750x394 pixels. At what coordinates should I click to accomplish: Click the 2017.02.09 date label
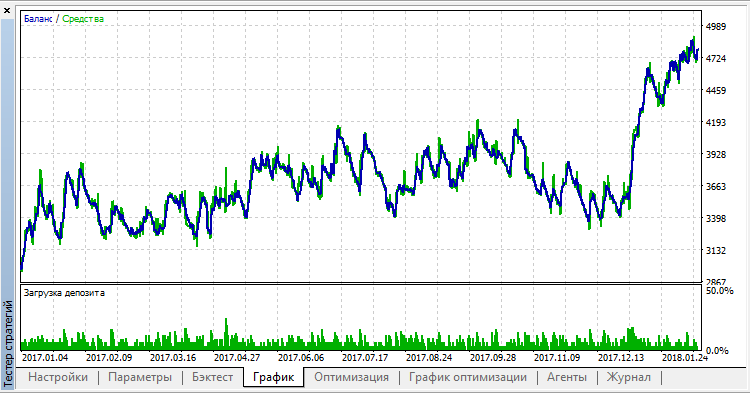tap(109, 357)
